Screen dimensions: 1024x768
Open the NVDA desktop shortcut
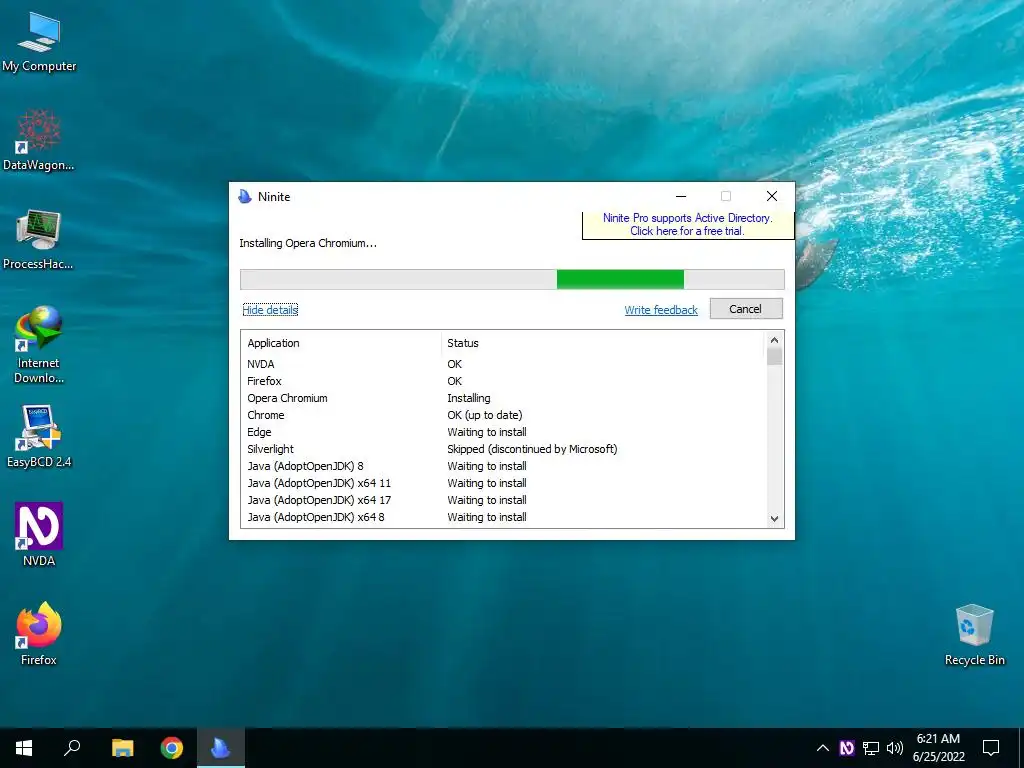pos(39,534)
